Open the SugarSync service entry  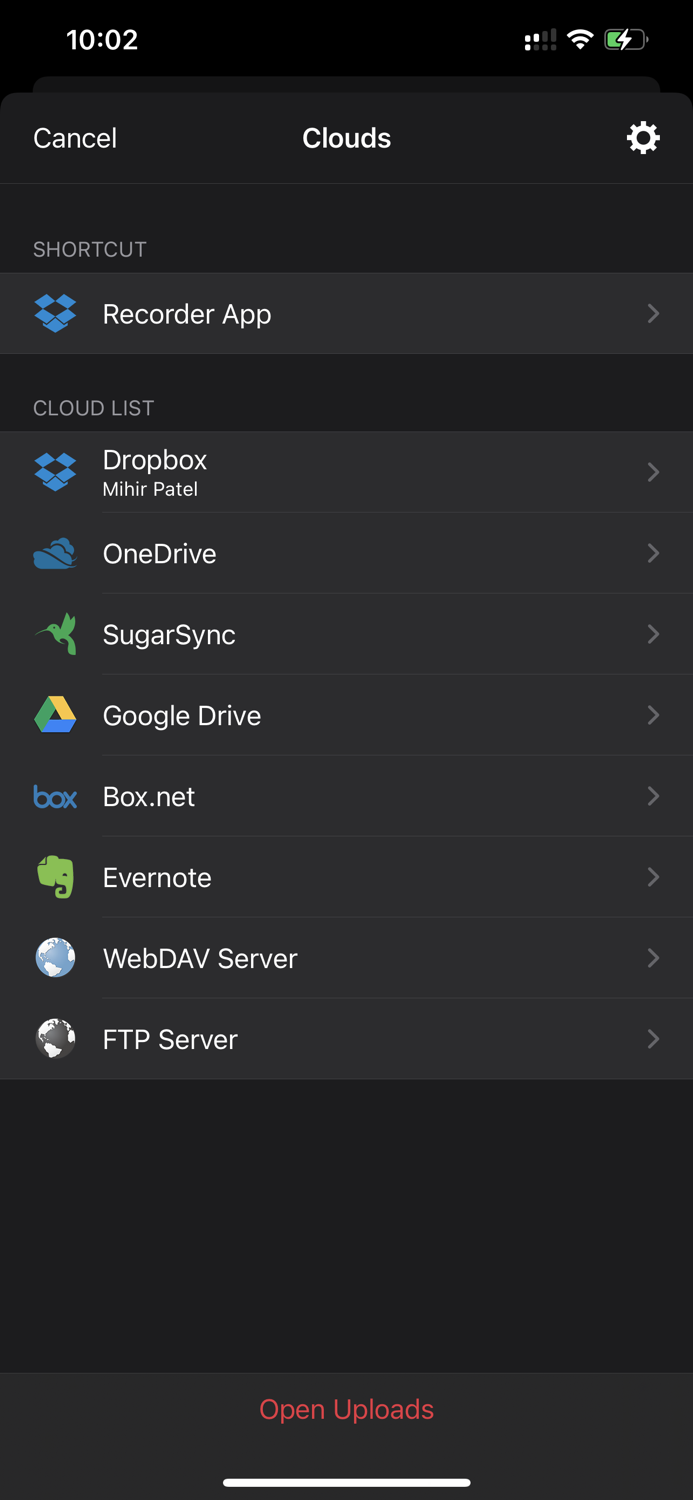347,634
